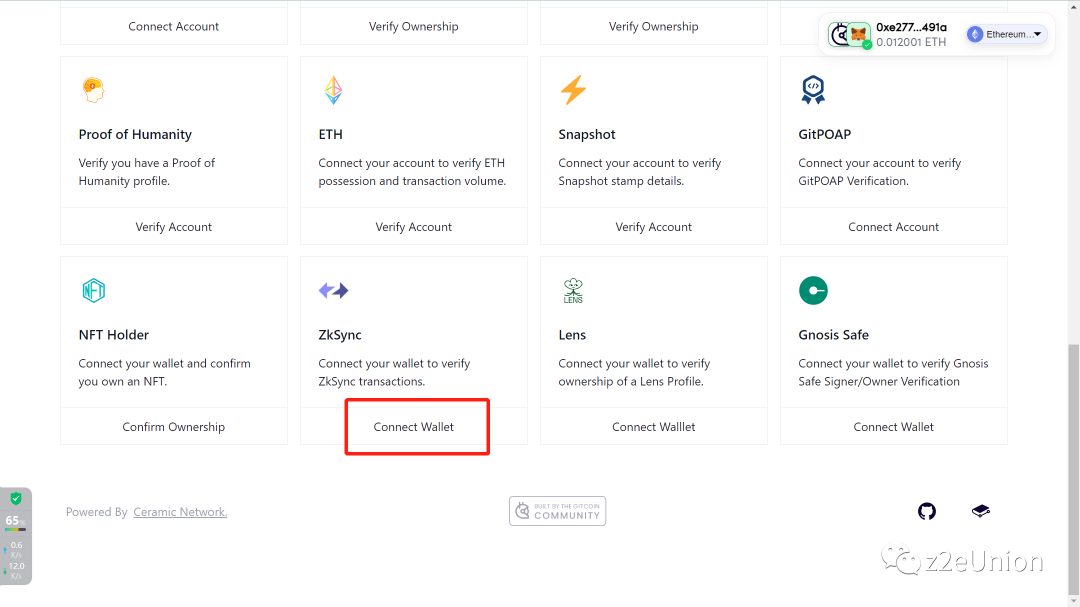Image resolution: width=1080 pixels, height=607 pixels.
Task: Click the Proof of Humanity icon
Action: [92, 90]
